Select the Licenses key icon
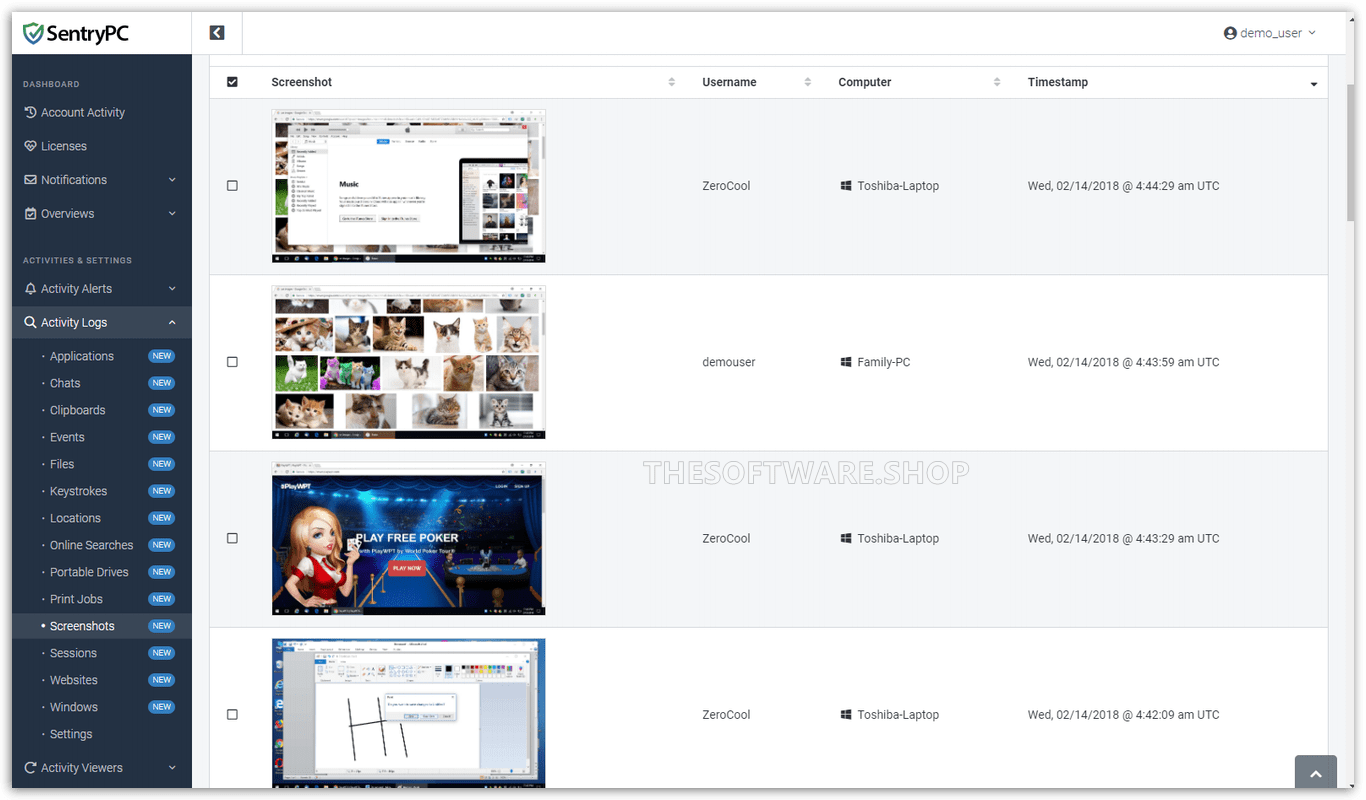 [x=31, y=145]
